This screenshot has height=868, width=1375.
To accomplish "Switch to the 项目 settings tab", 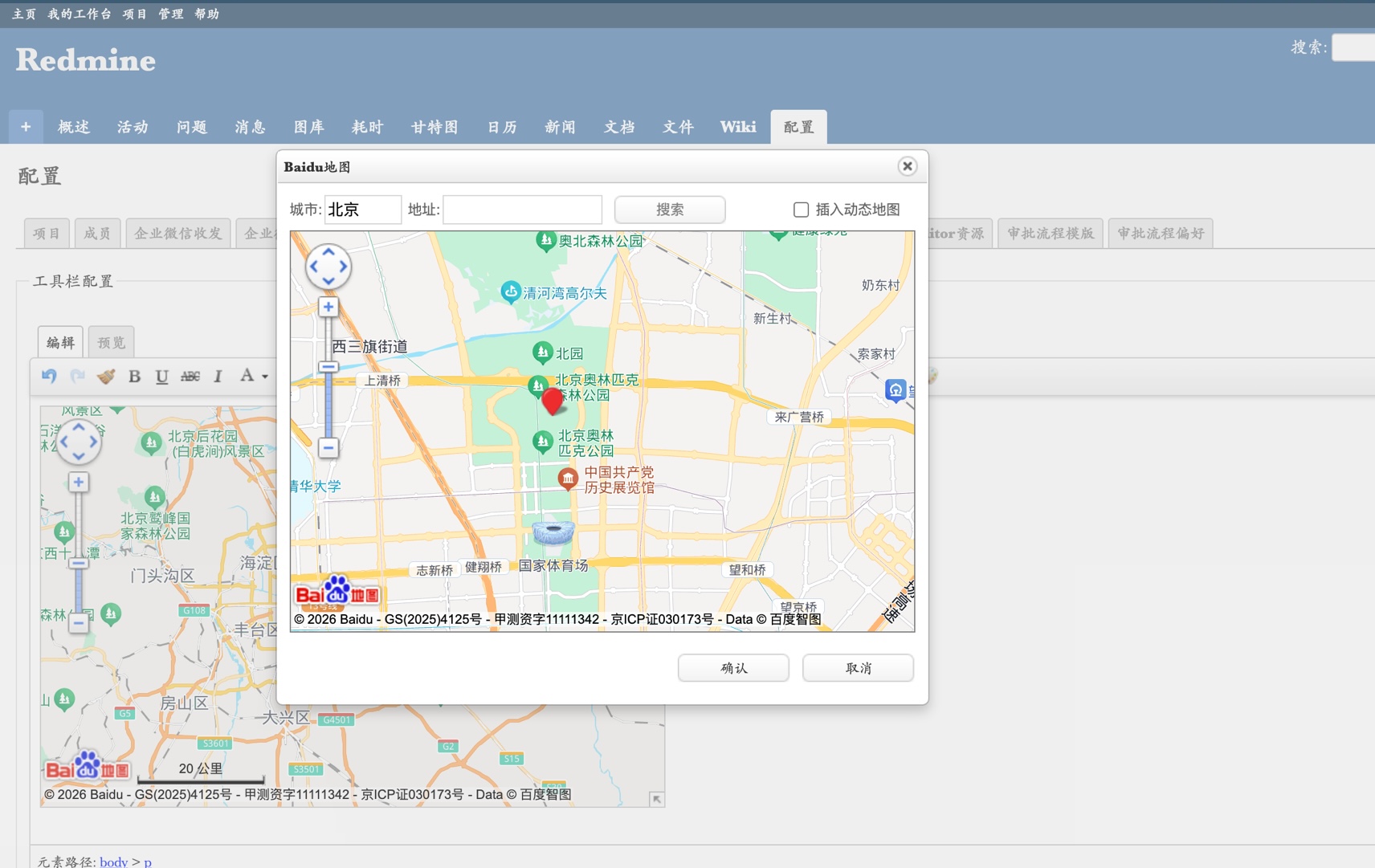I will [x=47, y=233].
